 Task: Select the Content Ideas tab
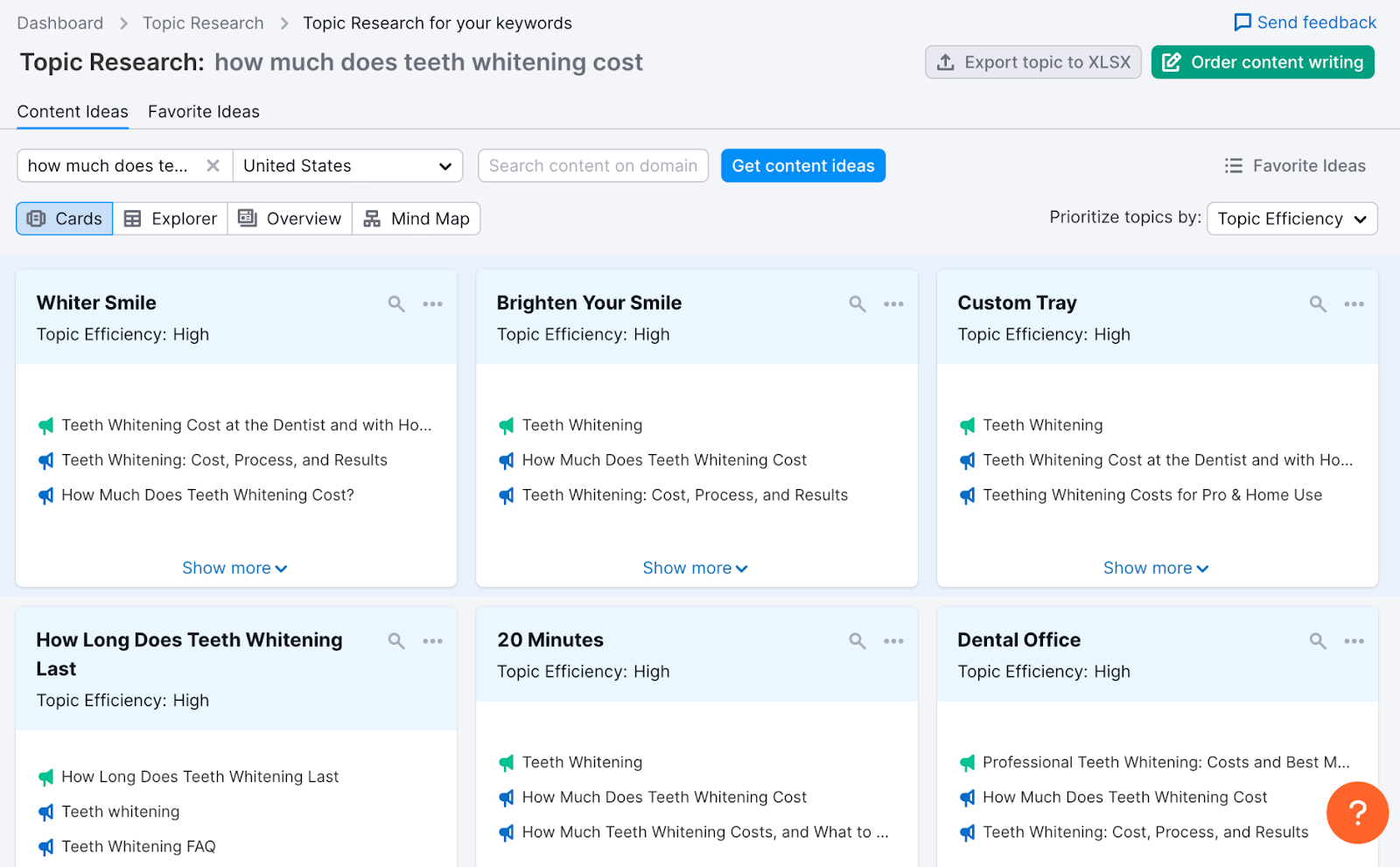[x=73, y=112]
